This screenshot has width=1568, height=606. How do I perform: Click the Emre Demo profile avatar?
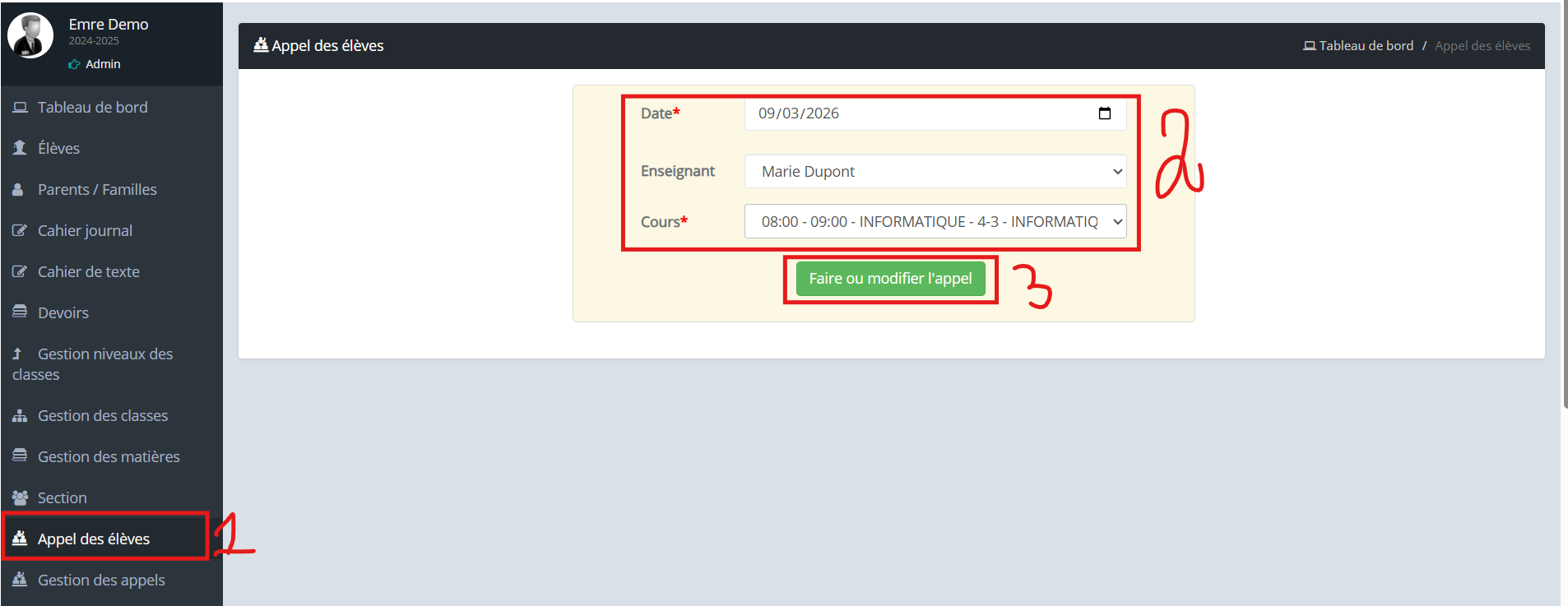tap(30, 35)
